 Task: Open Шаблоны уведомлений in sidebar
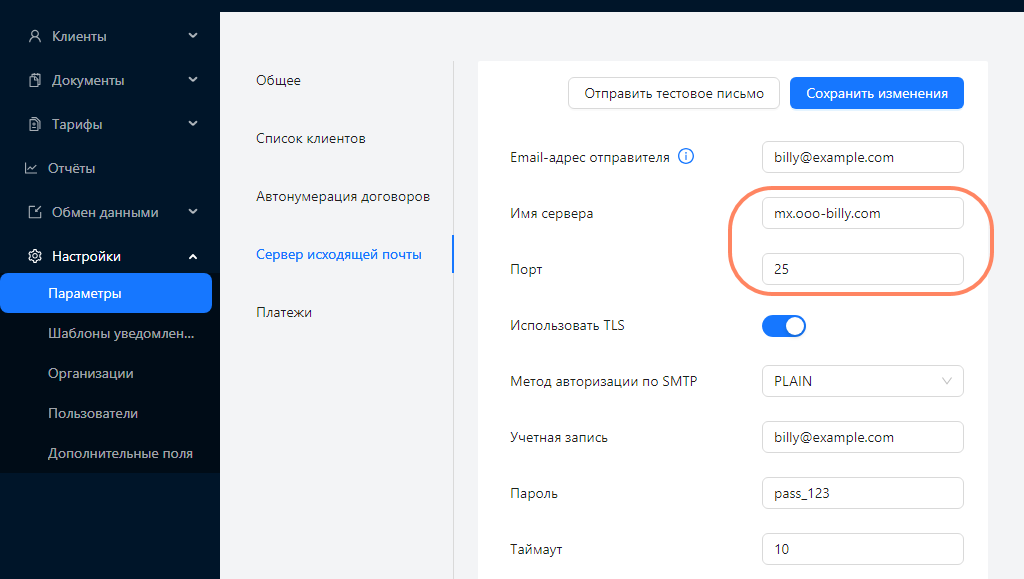pos(120,334)
